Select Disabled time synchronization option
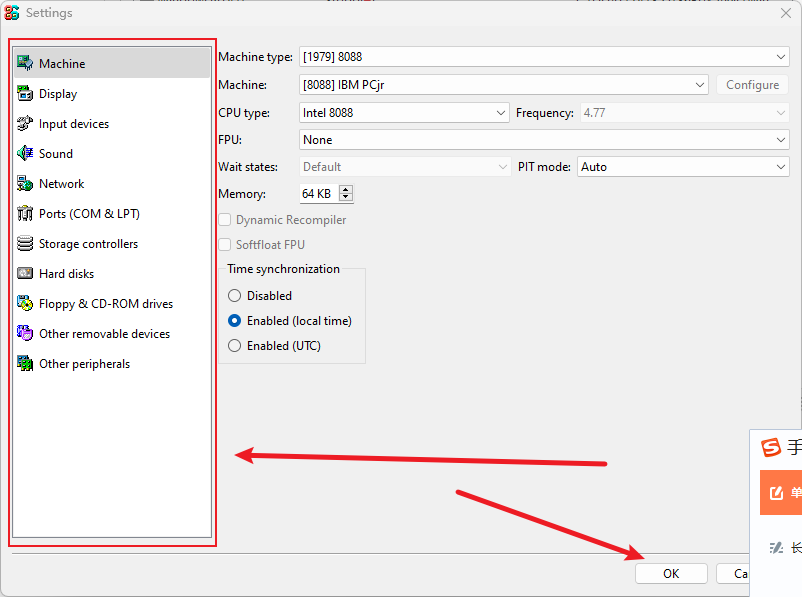Image resolution: width=802 pixels, height=597 pixels. pos(235,296)
